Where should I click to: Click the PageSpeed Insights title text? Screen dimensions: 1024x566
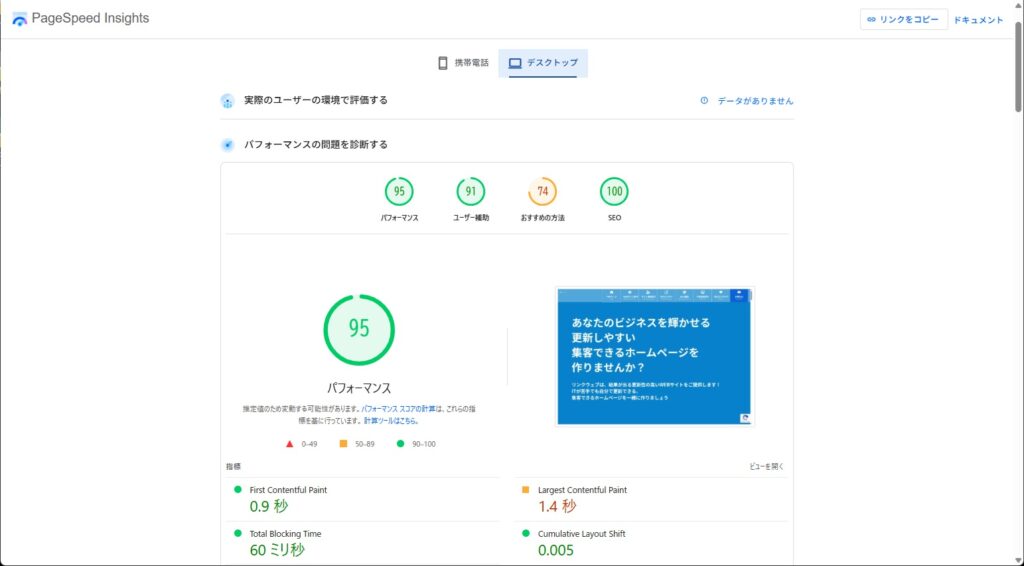click(x=90, y=18)
